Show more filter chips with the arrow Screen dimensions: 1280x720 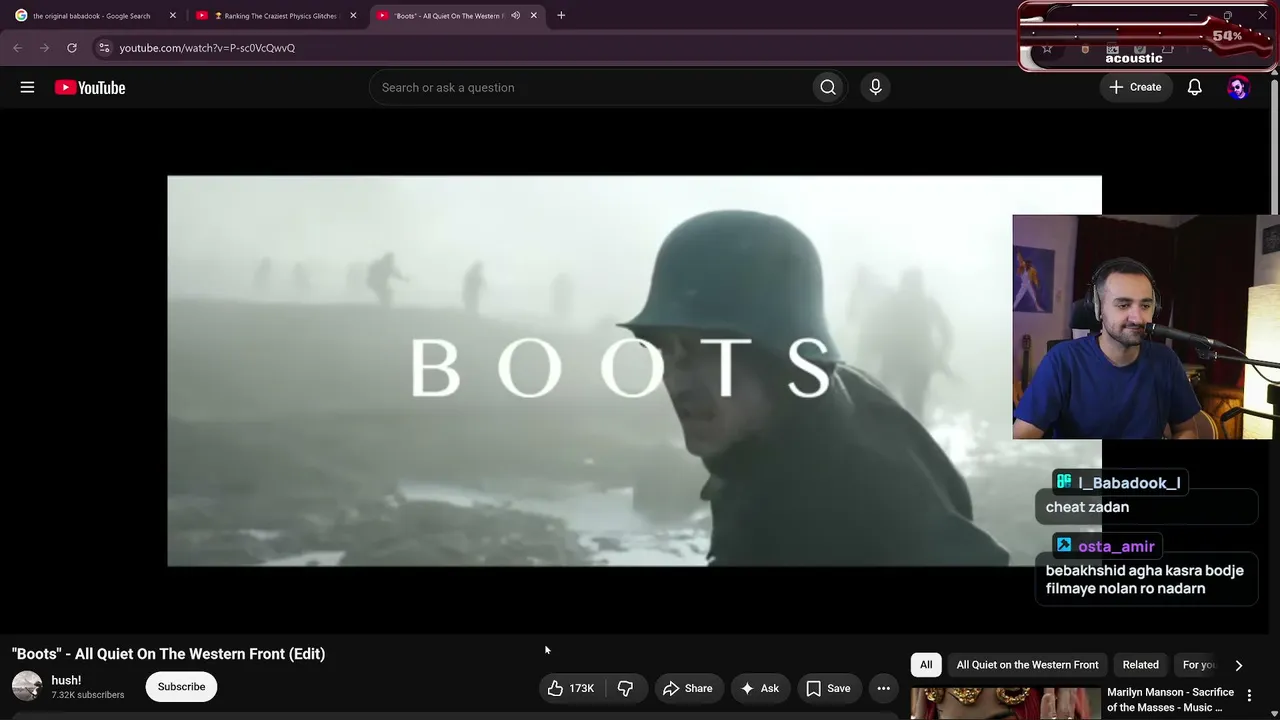pyautogui.click(x=1238, y=665)
